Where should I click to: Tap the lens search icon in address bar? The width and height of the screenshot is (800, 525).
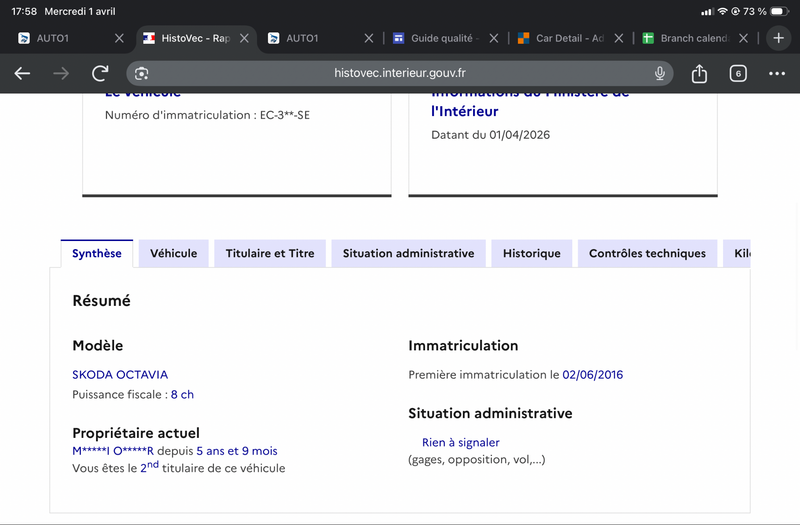tap(141, 73)
